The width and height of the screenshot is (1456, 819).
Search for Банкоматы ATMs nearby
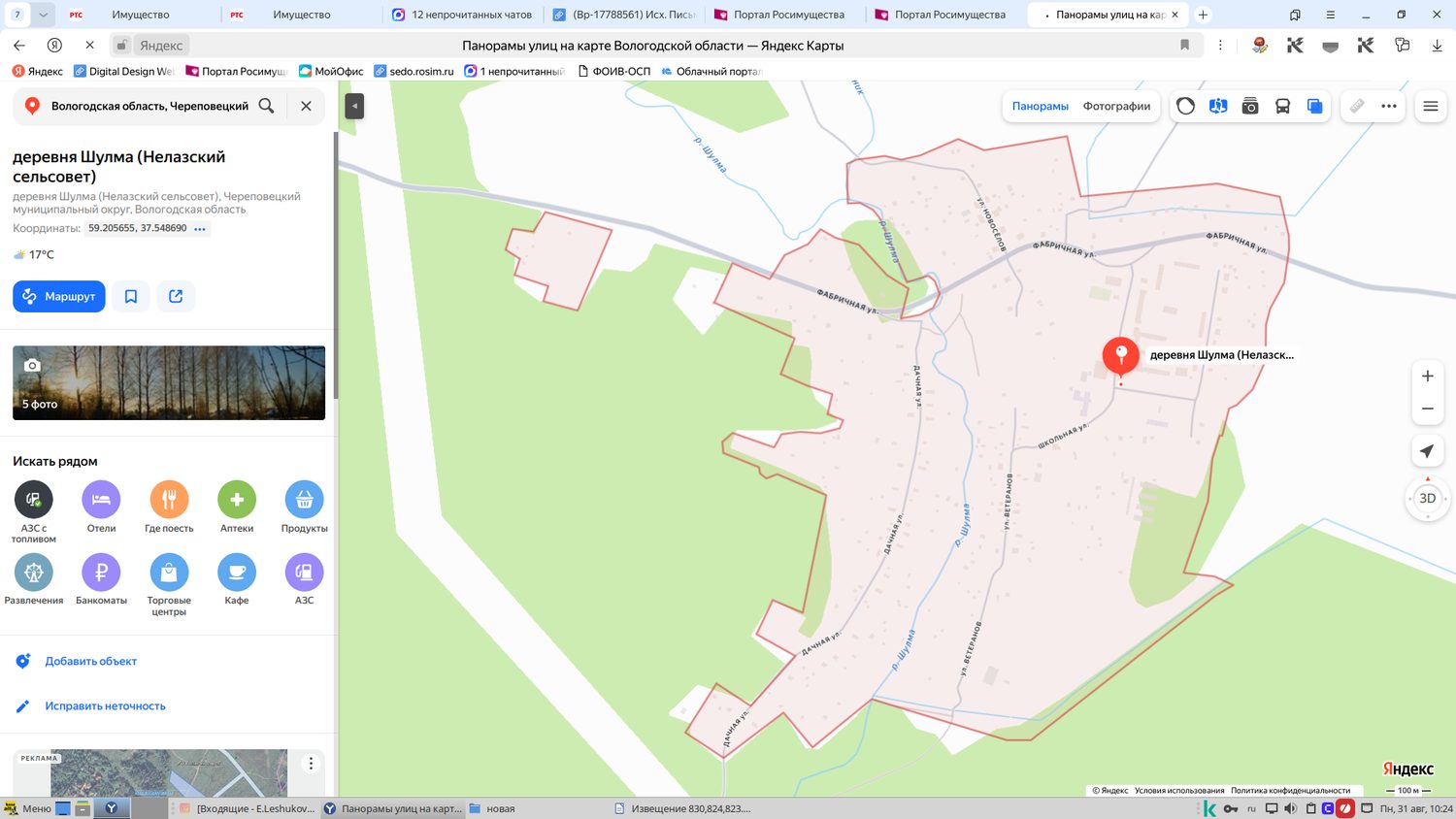(101, 572)
